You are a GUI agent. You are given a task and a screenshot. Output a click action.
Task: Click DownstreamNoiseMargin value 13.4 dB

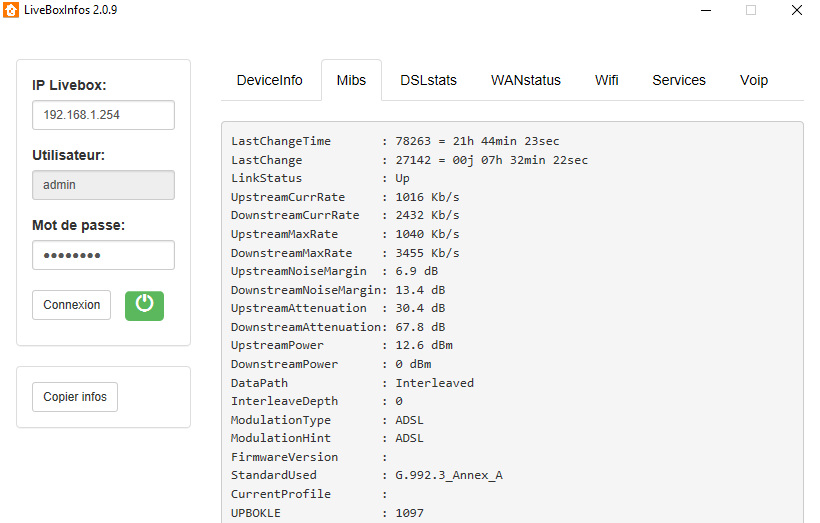pos(420,290)
